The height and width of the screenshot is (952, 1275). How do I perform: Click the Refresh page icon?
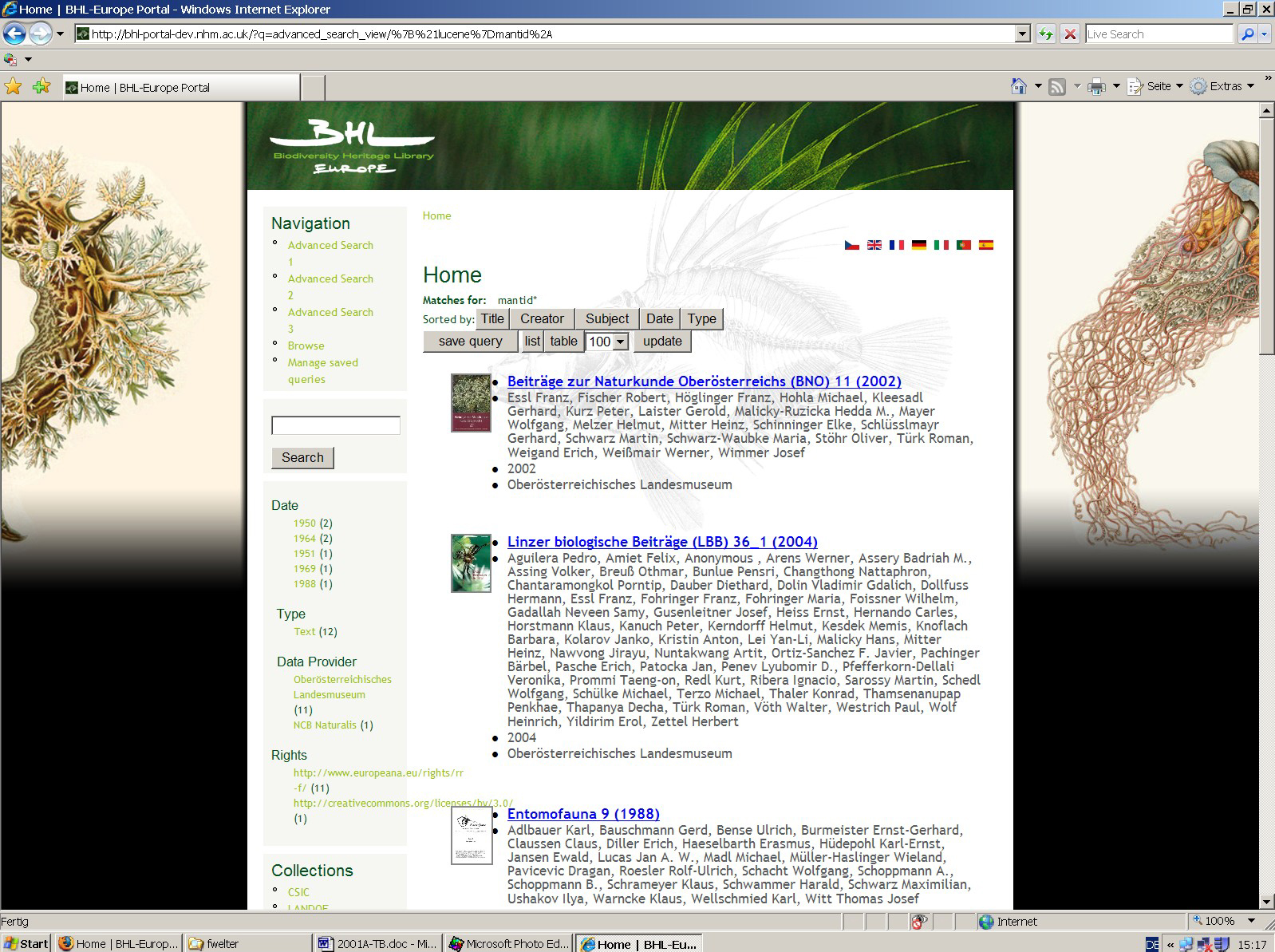pyautogui.click(x=1045, y=34)
